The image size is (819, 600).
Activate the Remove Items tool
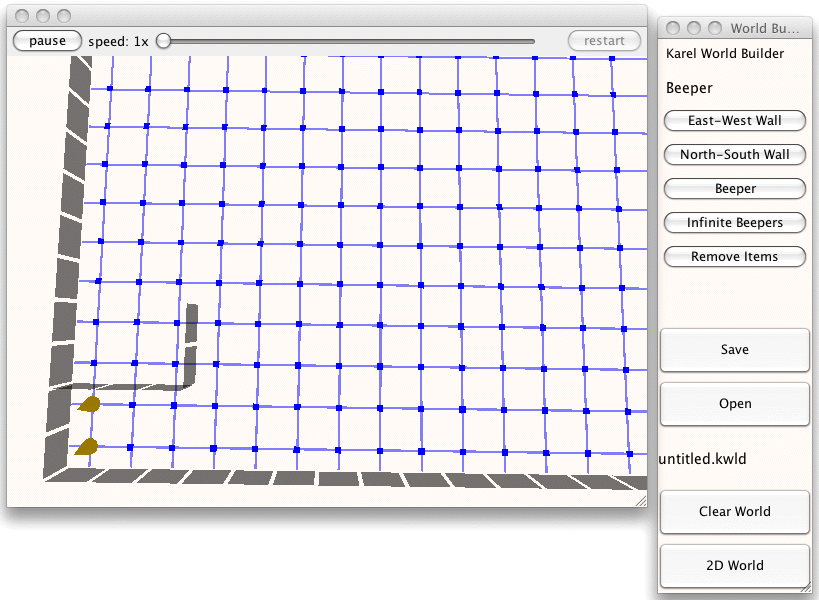click(734, 257)
